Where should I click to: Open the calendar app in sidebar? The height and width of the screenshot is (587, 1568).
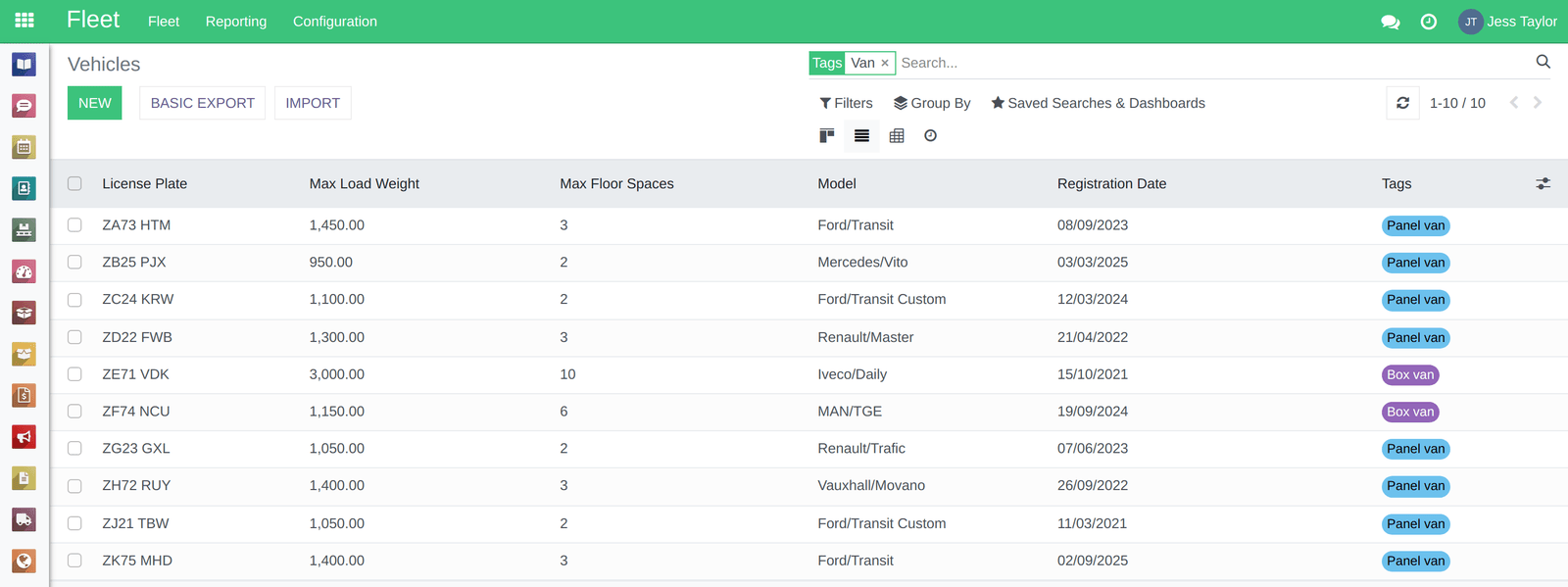pyautogui.click(x=24, y=147)
